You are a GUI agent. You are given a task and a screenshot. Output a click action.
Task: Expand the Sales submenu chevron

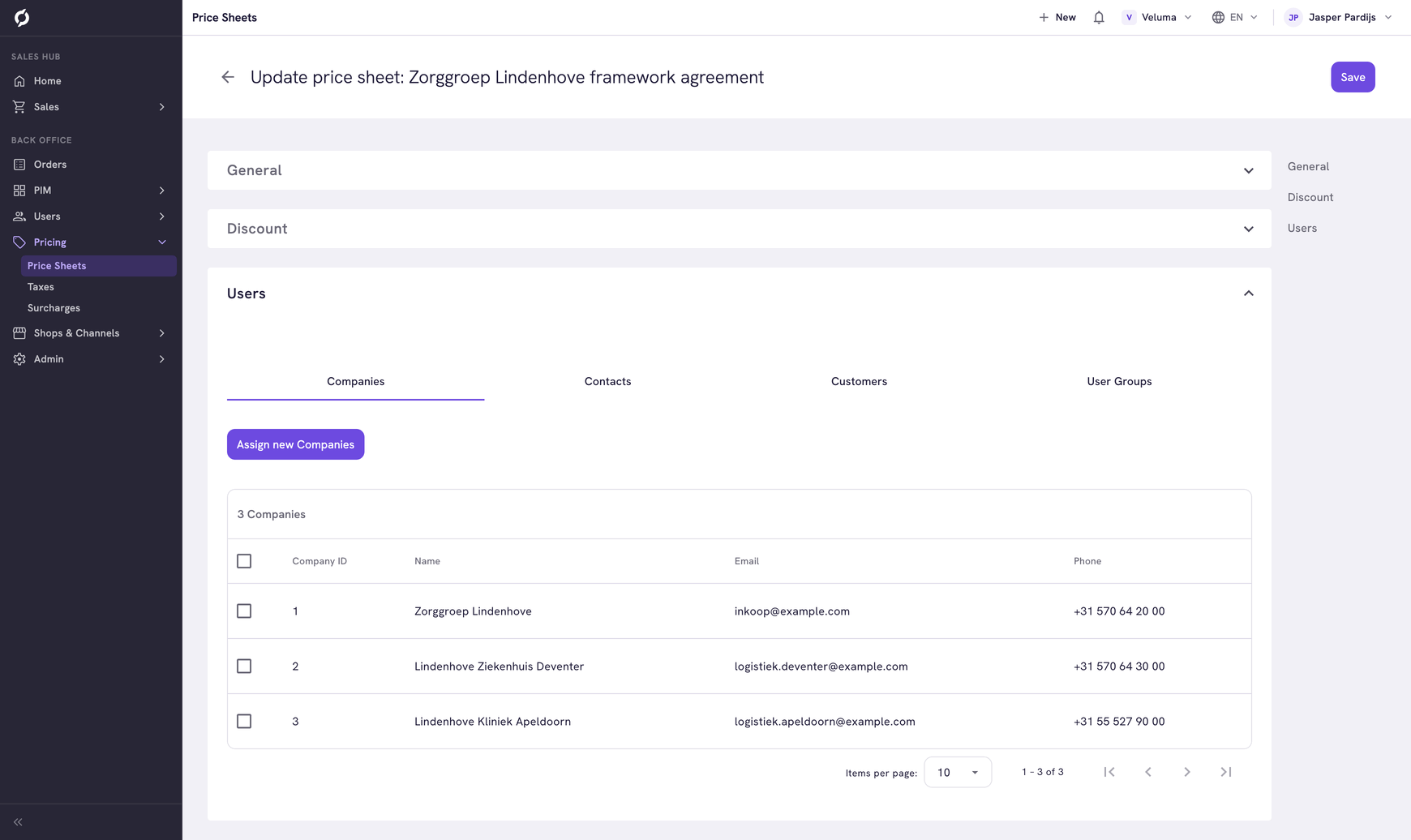pyautogui.click(x=162, y=107)
